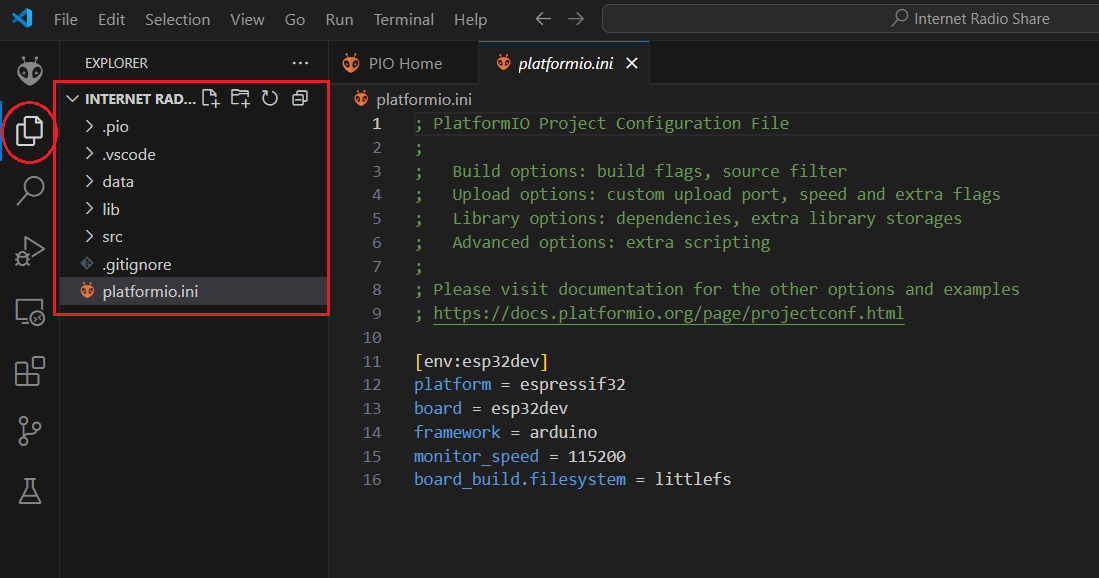Expand the data folder
1099x578 pixels.
click(x=89, y=181)
